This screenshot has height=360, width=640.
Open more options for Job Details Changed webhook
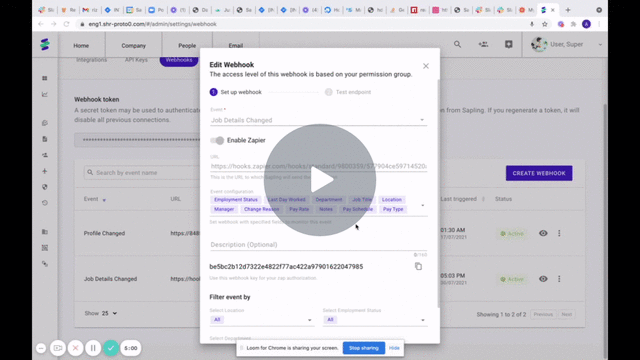559,279
